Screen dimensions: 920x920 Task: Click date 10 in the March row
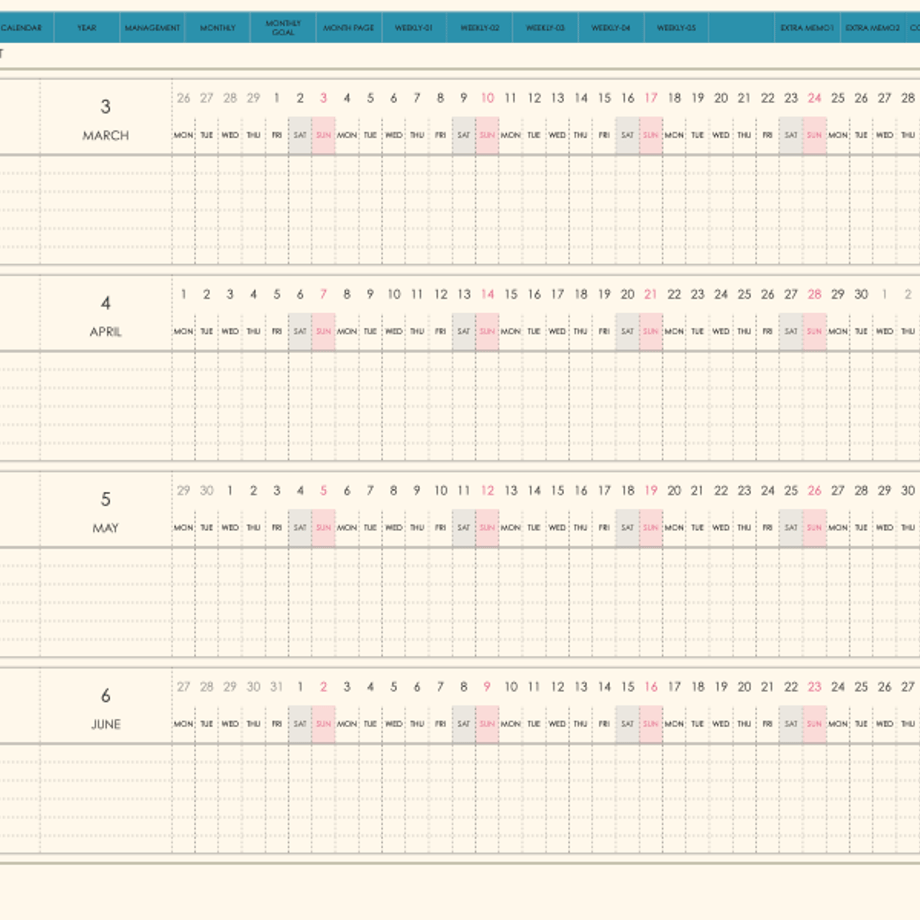488,98
